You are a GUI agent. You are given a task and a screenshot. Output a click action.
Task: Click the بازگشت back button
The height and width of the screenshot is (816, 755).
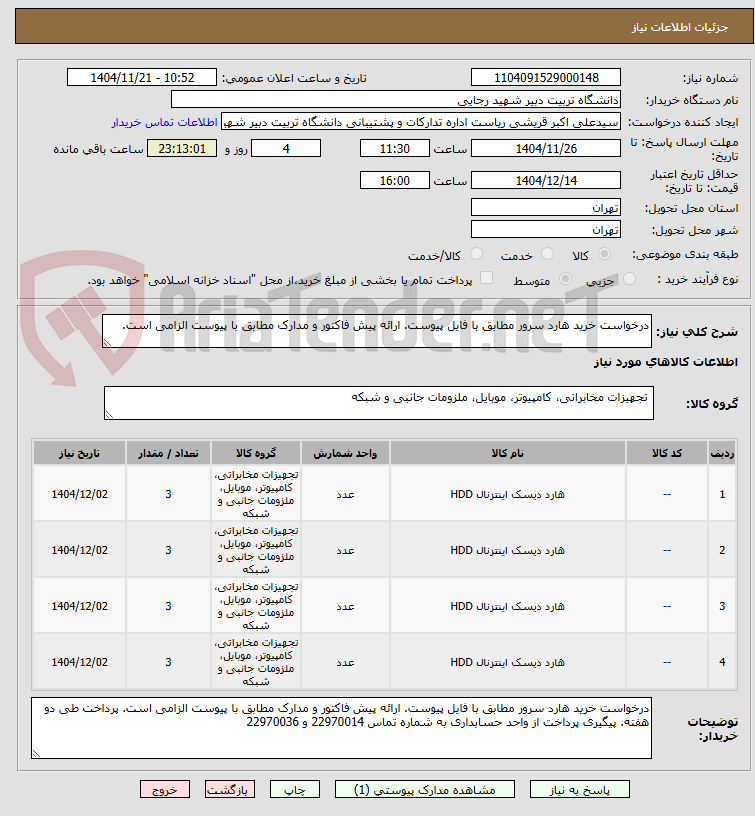pyautogui.click(x=229, y=789)
